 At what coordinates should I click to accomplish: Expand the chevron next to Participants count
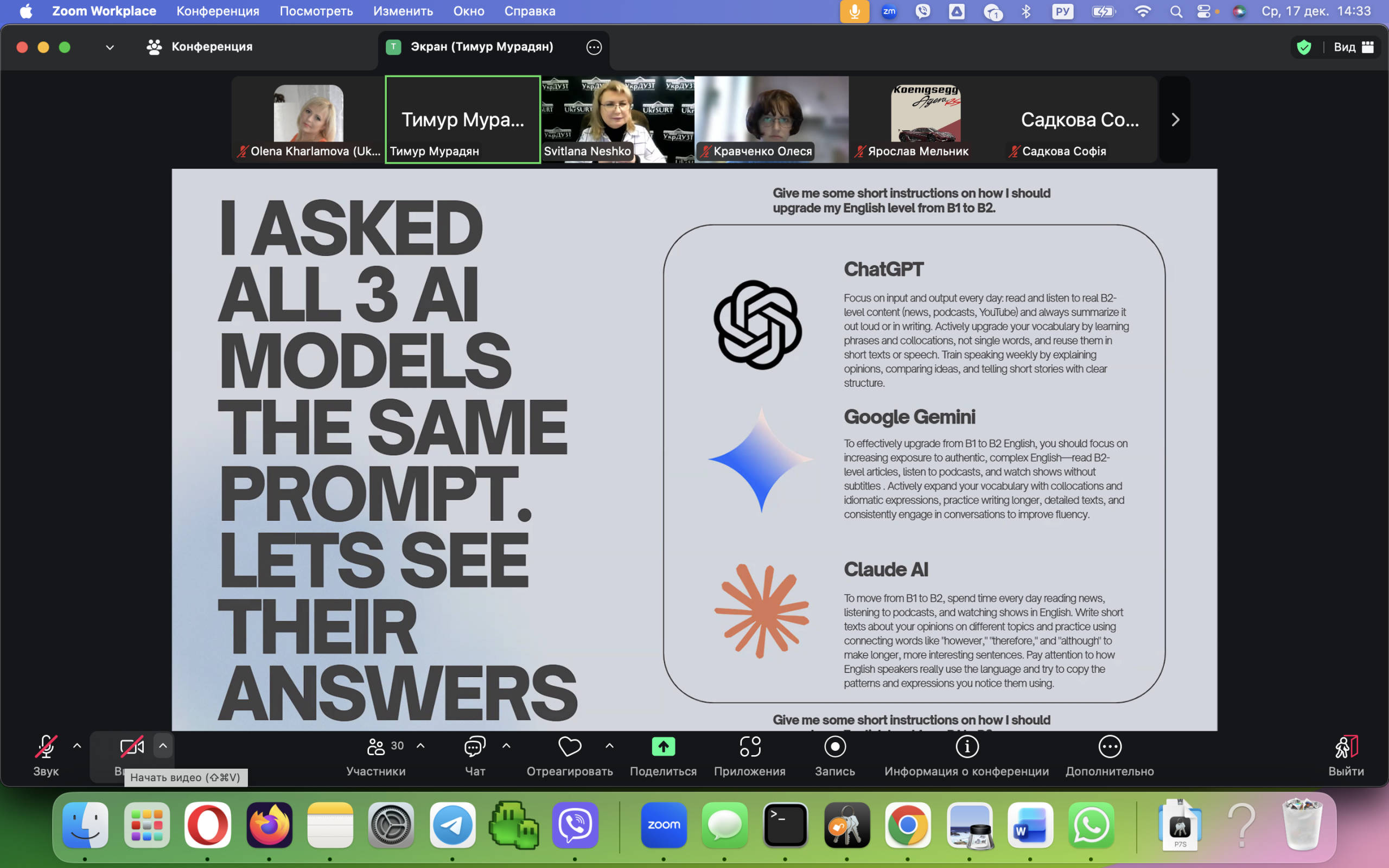[x=420, y=746]
